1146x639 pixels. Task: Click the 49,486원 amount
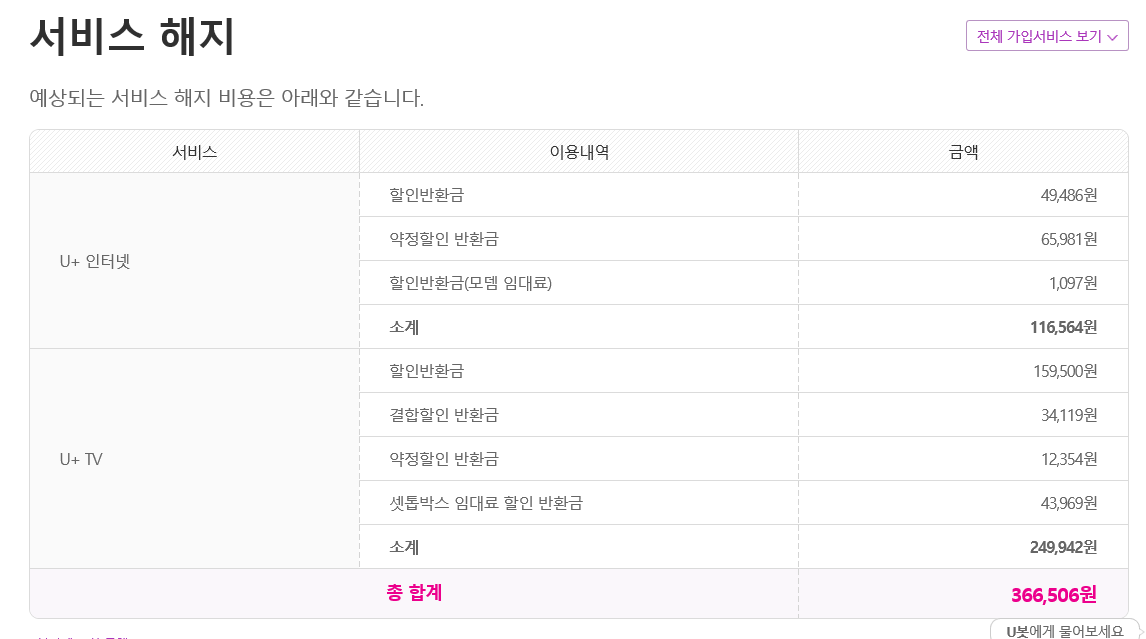[1068, 195]
